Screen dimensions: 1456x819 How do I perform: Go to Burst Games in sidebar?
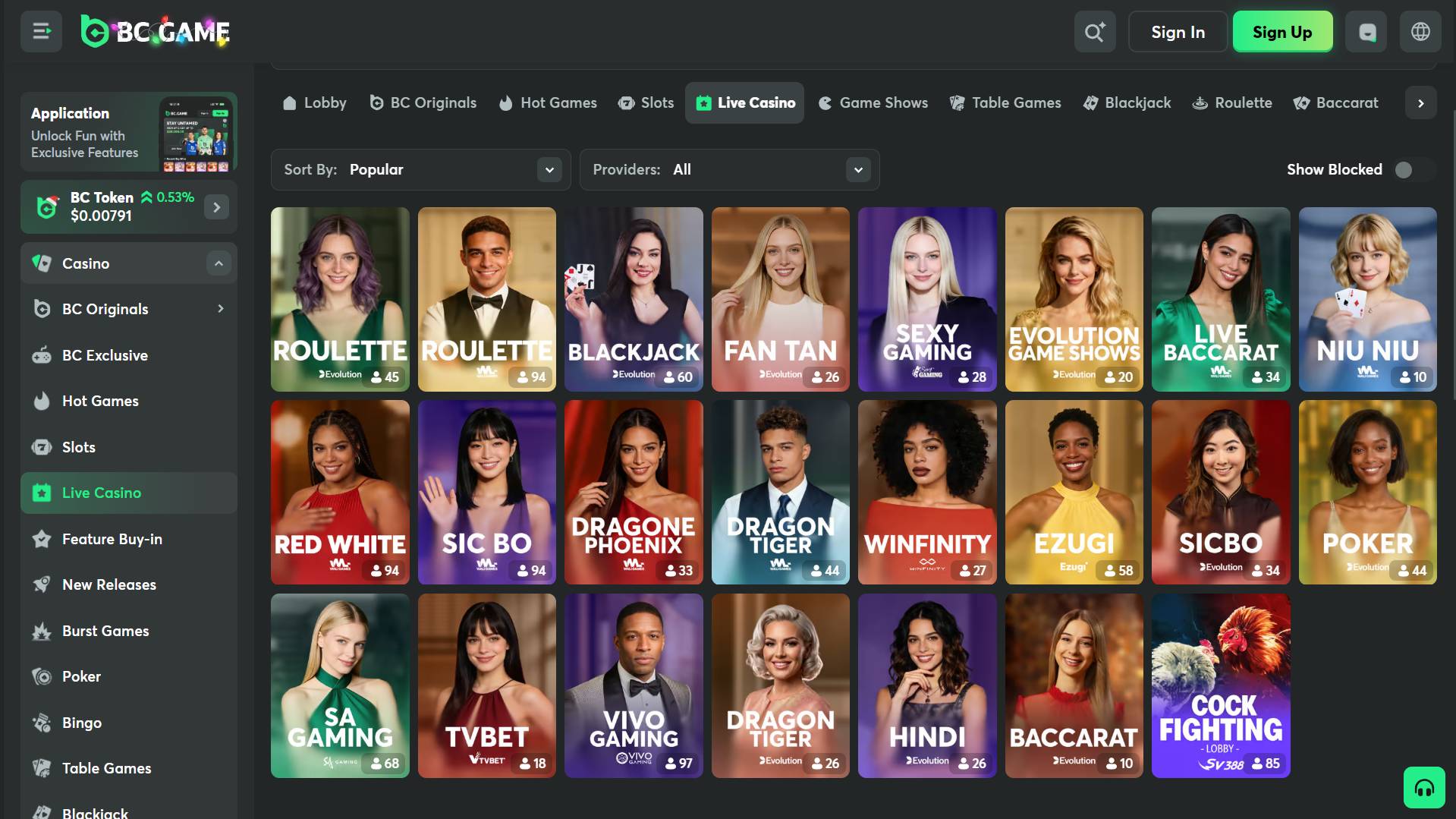point(105,631)
